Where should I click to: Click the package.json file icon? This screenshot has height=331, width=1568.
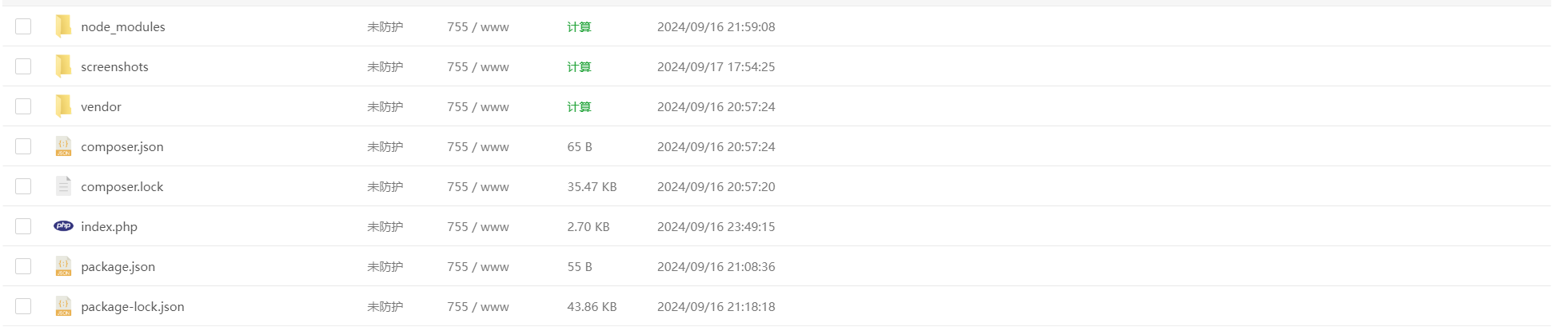pos(63,266)
